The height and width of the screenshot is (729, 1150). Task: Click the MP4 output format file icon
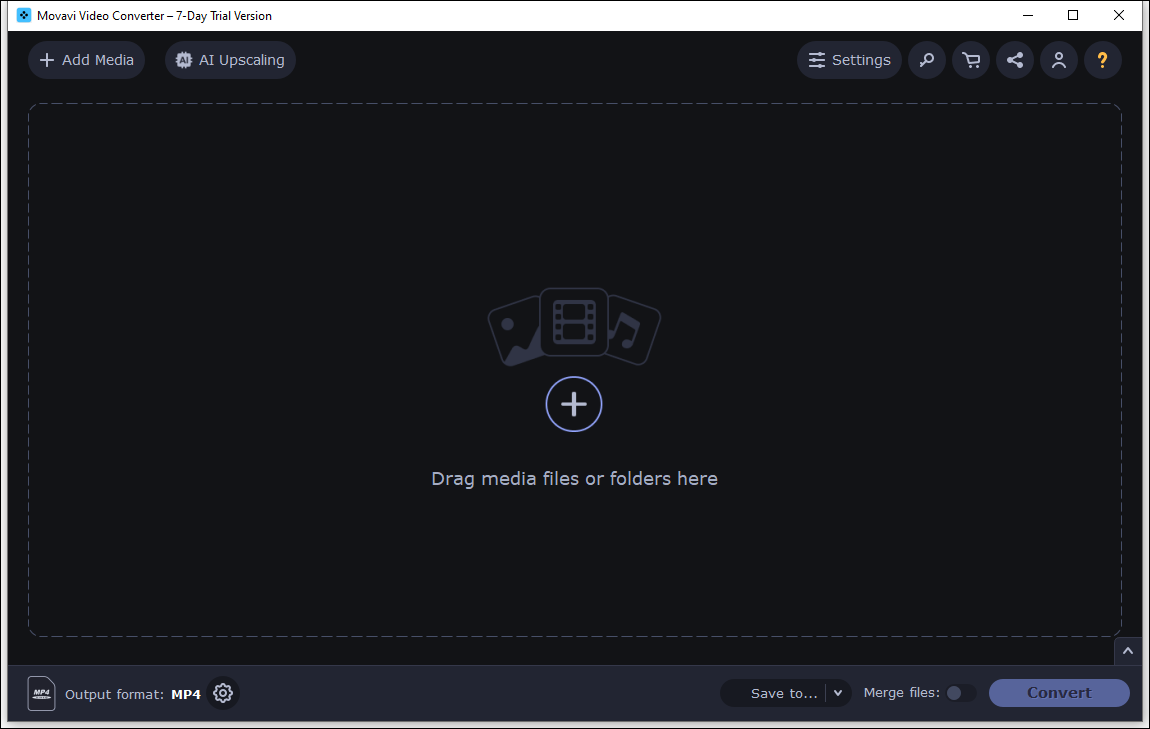41,693
